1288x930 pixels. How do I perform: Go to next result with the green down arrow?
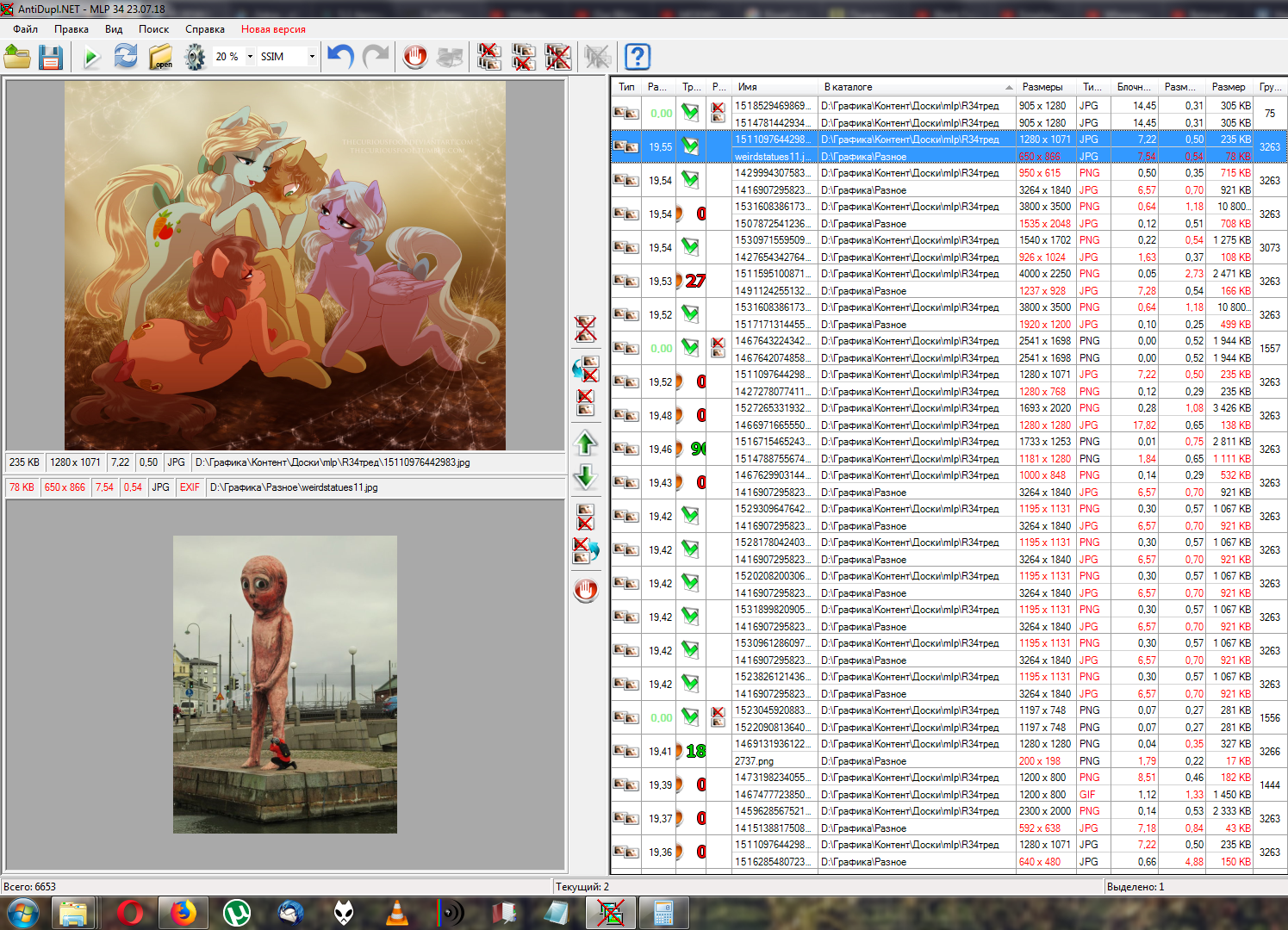click(586, 476)
